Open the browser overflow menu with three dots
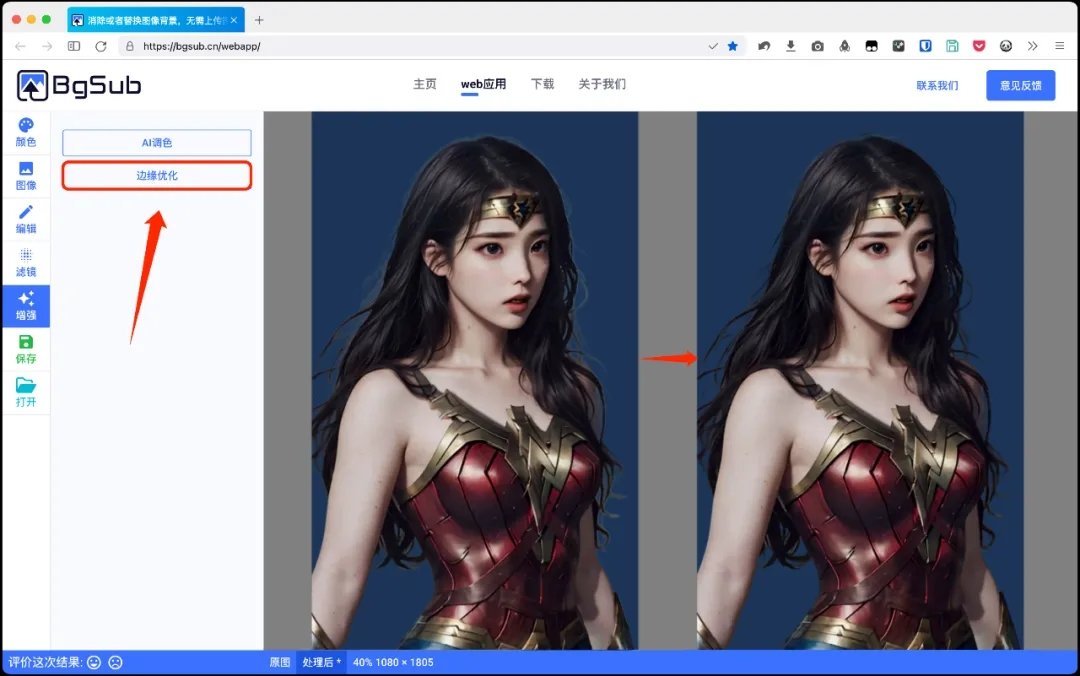 click(1059, 46)
